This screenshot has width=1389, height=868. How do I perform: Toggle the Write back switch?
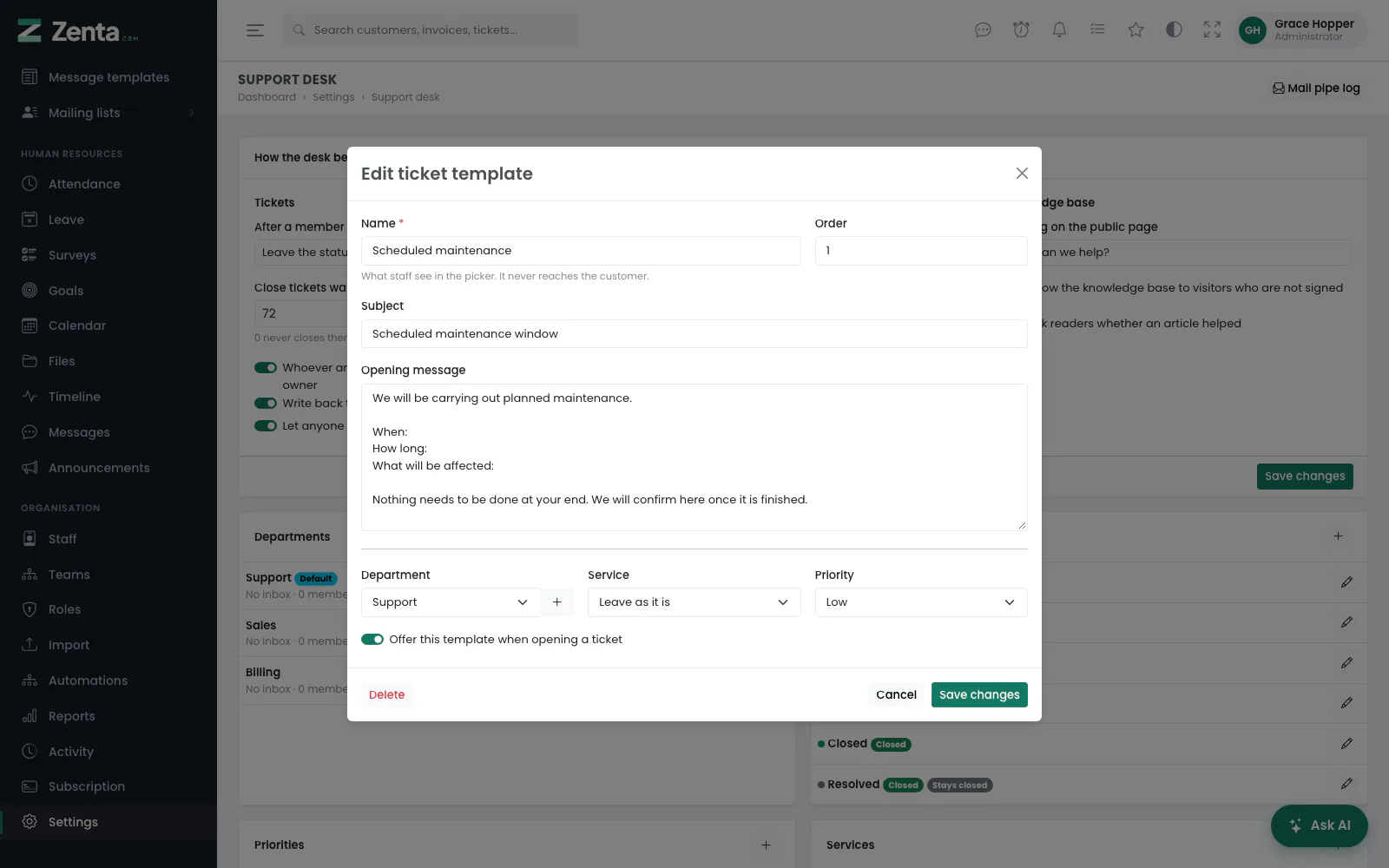266,404
